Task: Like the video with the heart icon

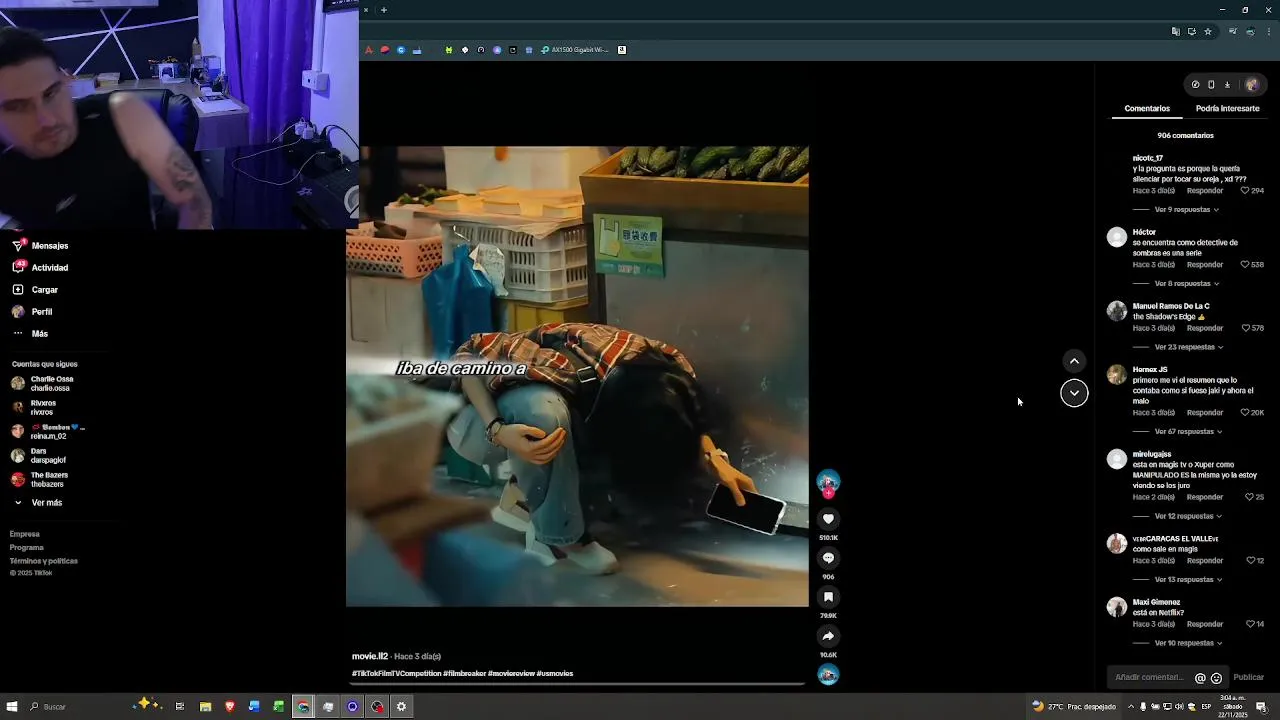Action: (x=828, y=519)
